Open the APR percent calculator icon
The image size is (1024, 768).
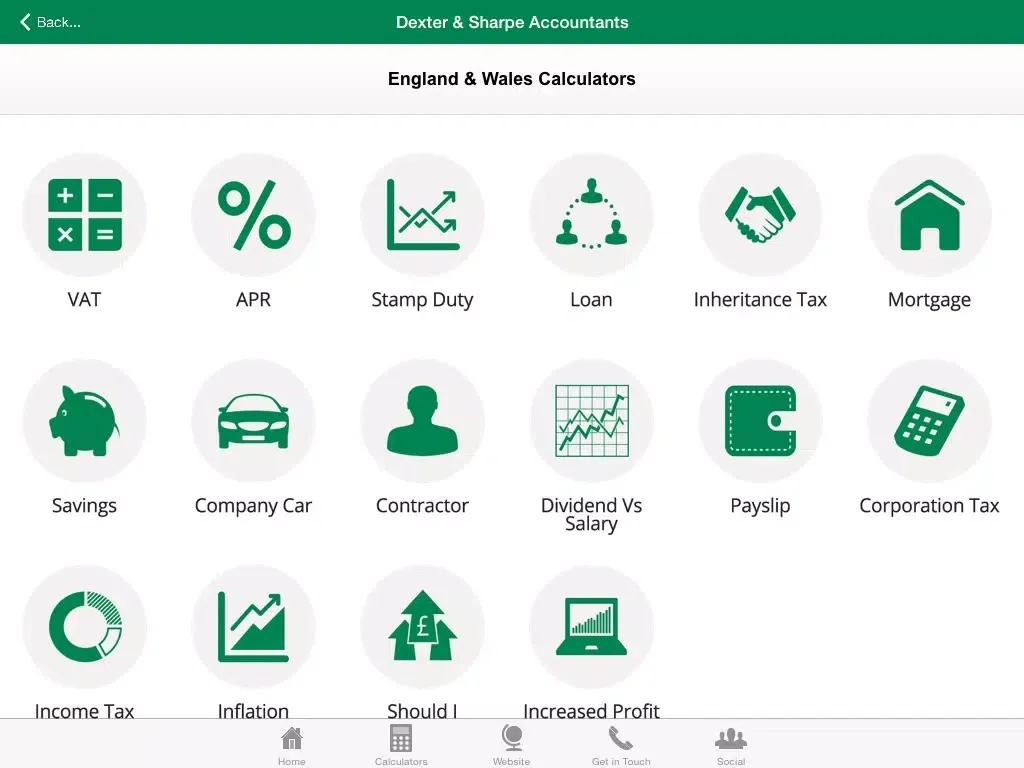click(253, 215)
